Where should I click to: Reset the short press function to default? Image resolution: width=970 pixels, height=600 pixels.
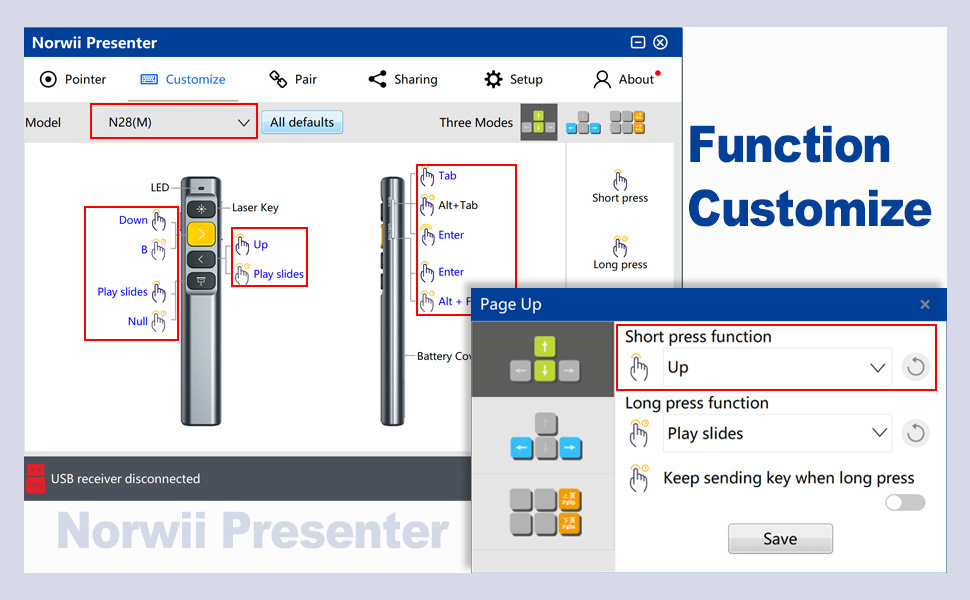coord(915,367)
